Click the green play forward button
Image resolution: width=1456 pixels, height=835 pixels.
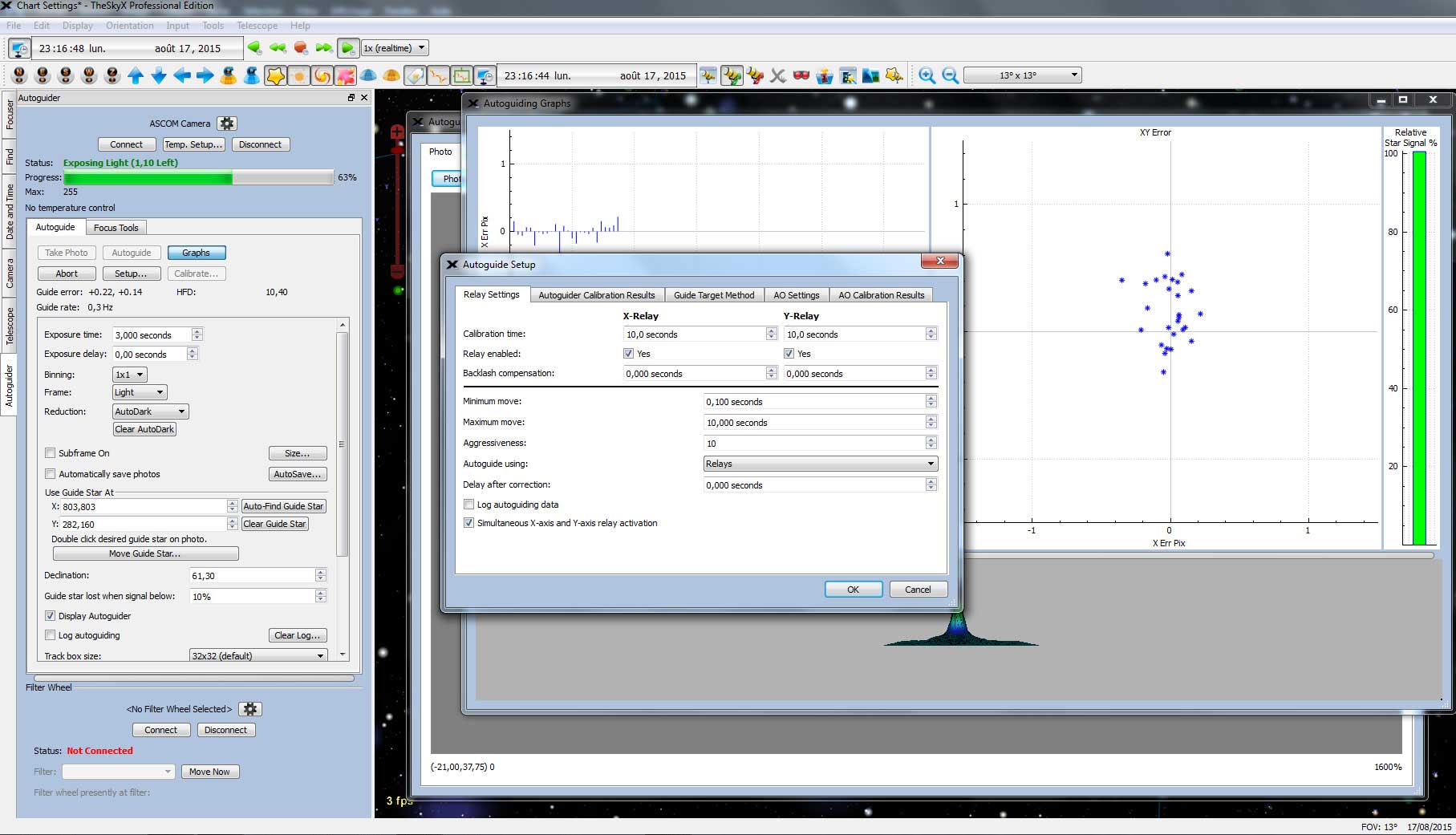click(x=347, y=48)
